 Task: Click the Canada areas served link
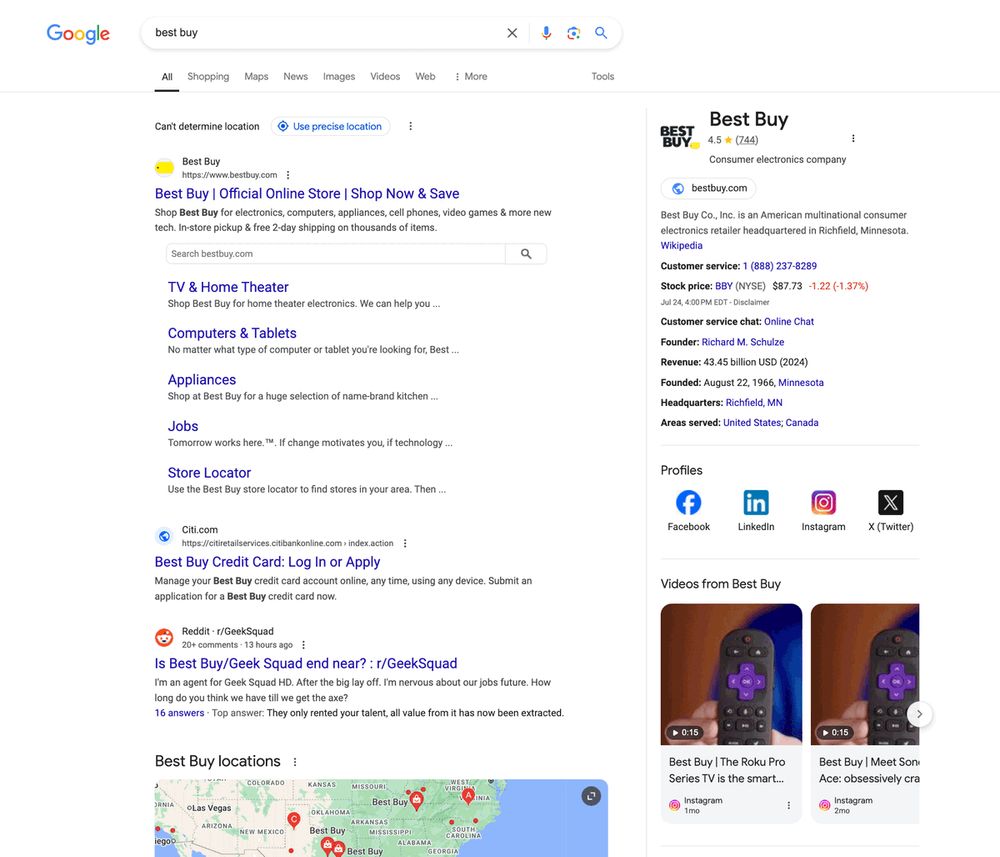point(802,423)
